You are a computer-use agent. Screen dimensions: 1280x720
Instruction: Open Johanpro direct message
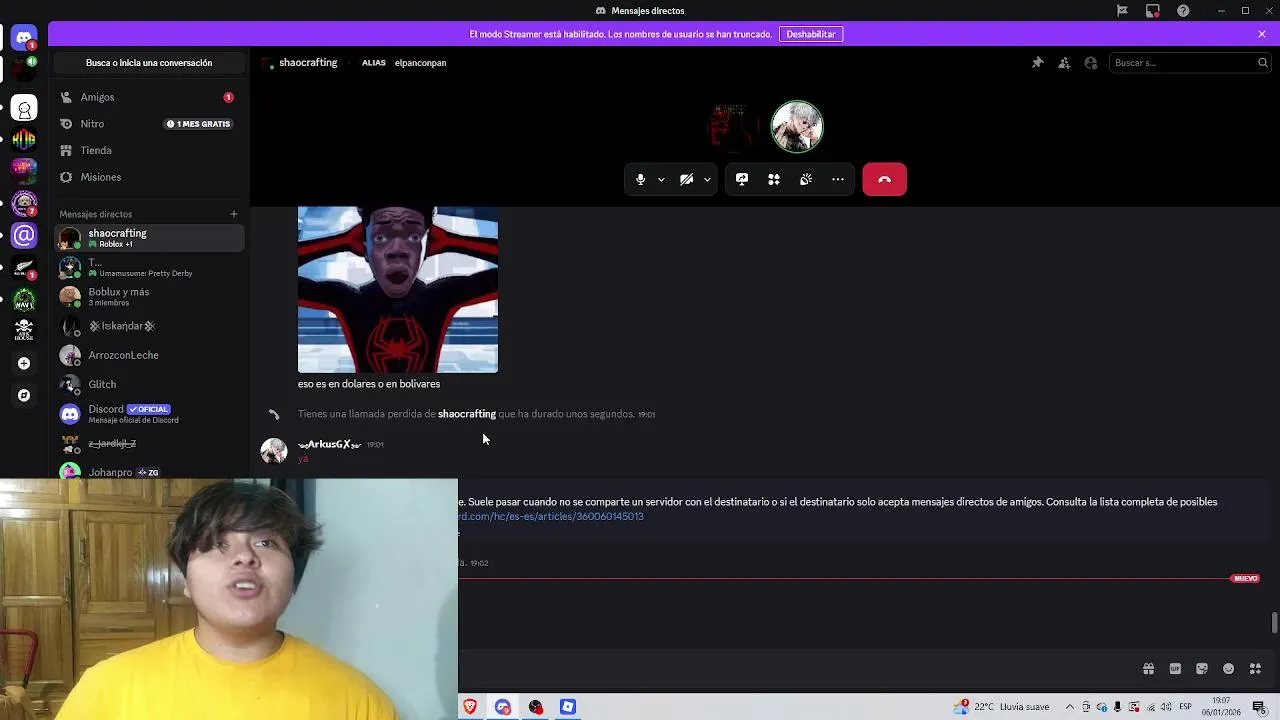tap(148, 472)
